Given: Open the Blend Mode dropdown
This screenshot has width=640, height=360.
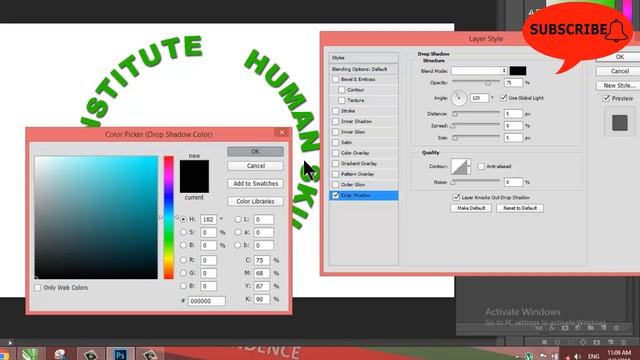Looking at the screenshot, I should click(x=479, y=71).
